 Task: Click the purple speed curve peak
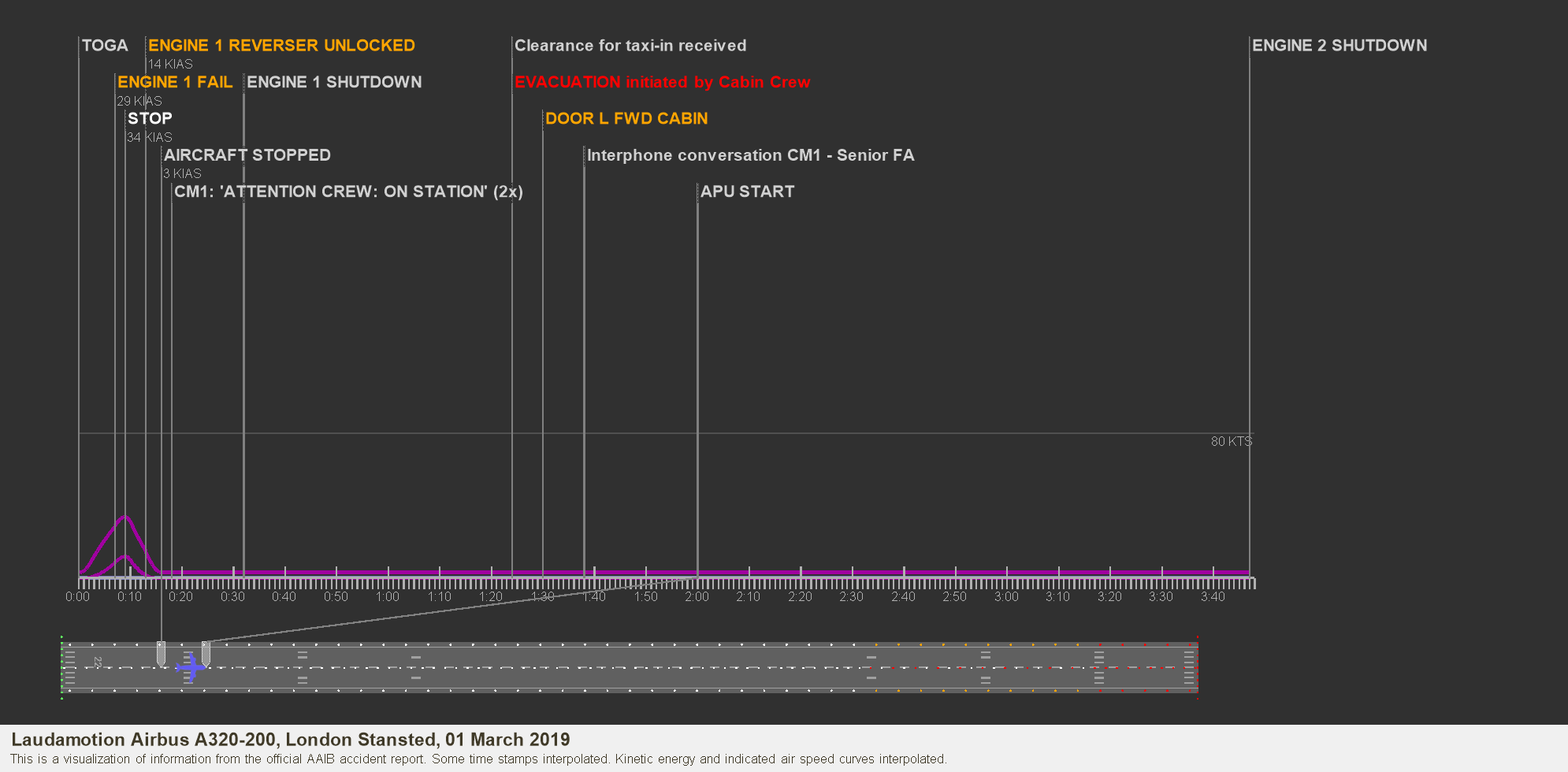[x=124, y=518]
